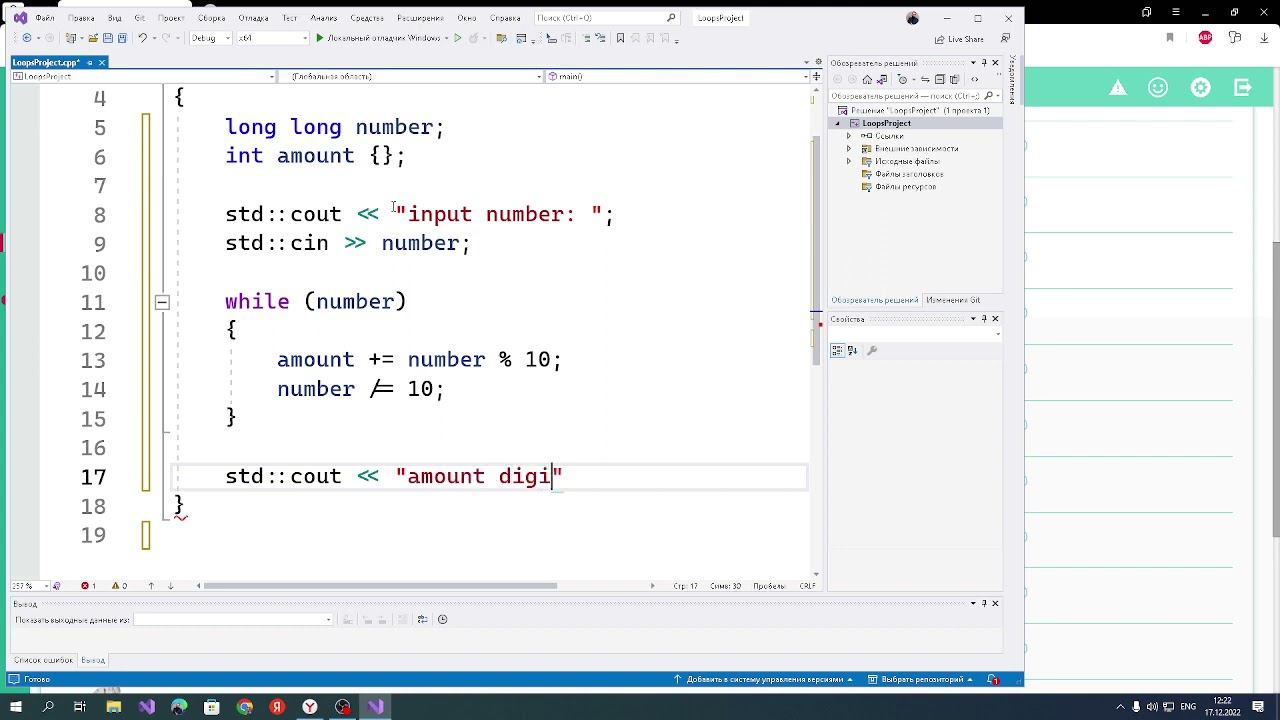This screenshot has height=720, width=1280.
Task: Click the Undo arrow in the toolbar
Action: 143,38
